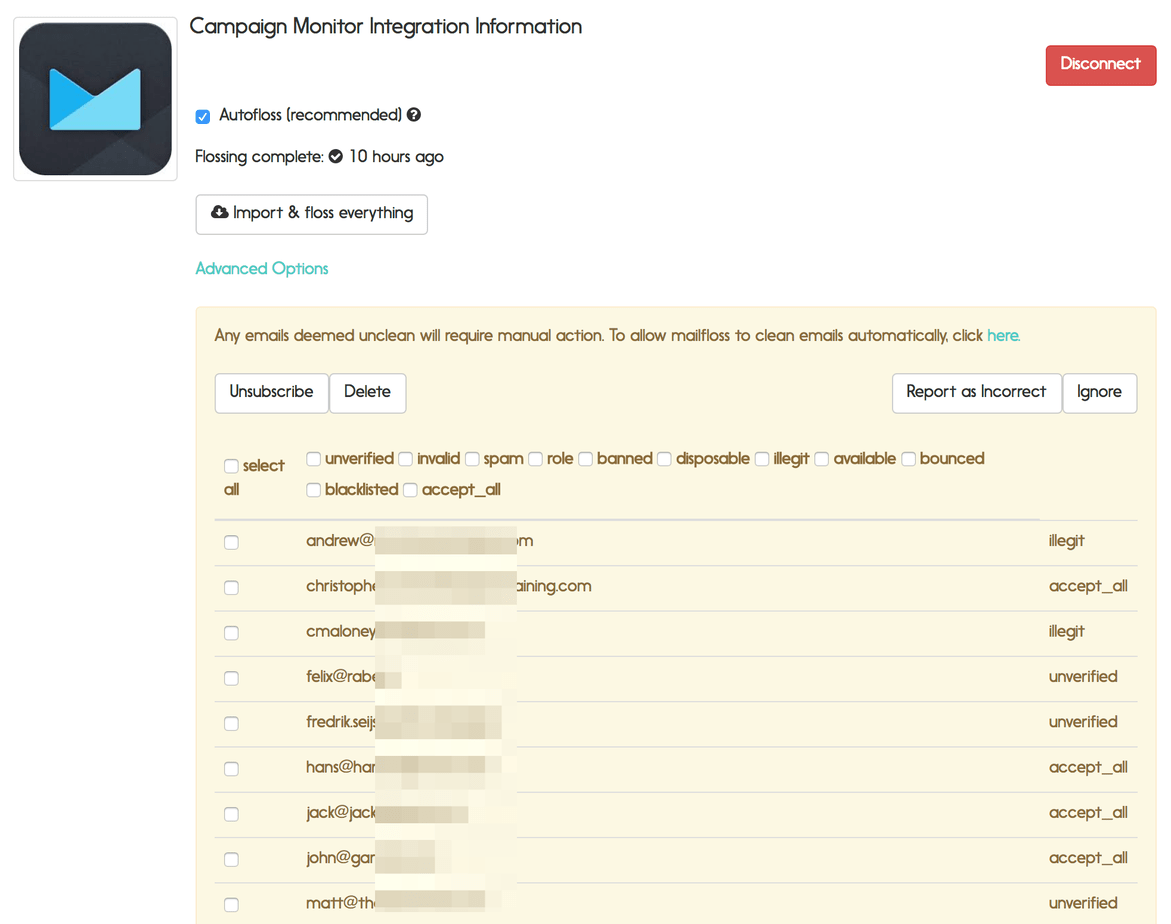Open the Autofloss help question-mark icon

[x=414, y=115]
